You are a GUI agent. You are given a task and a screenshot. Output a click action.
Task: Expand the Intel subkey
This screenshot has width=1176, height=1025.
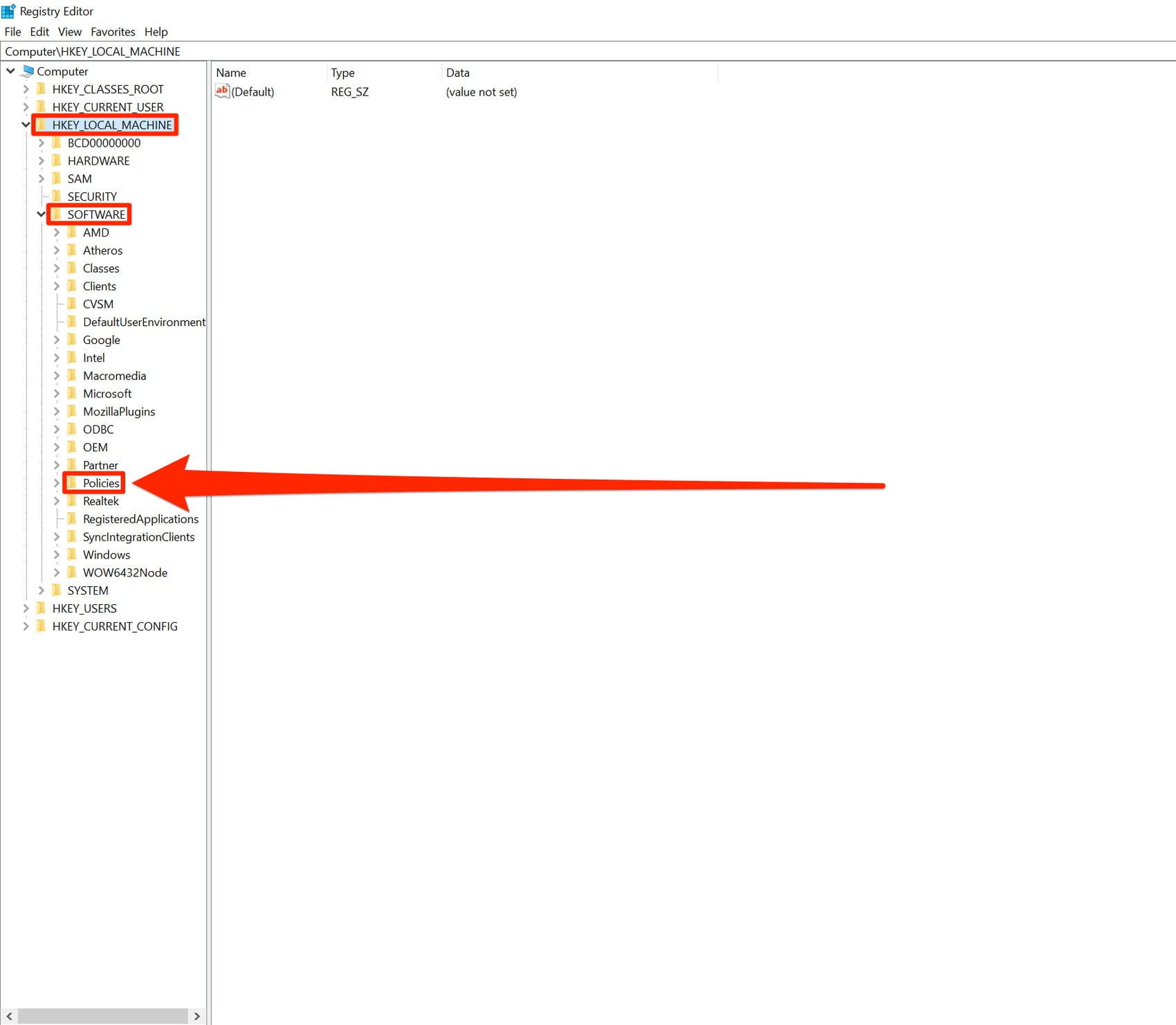(x=58, y=358)
